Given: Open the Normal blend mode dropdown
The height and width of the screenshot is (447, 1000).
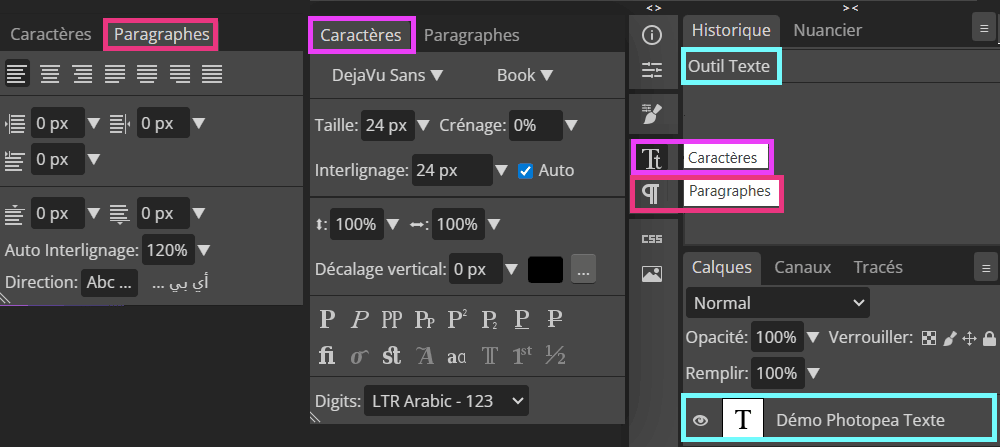Looking at the screenshot, I should click(x=777, y=303).
